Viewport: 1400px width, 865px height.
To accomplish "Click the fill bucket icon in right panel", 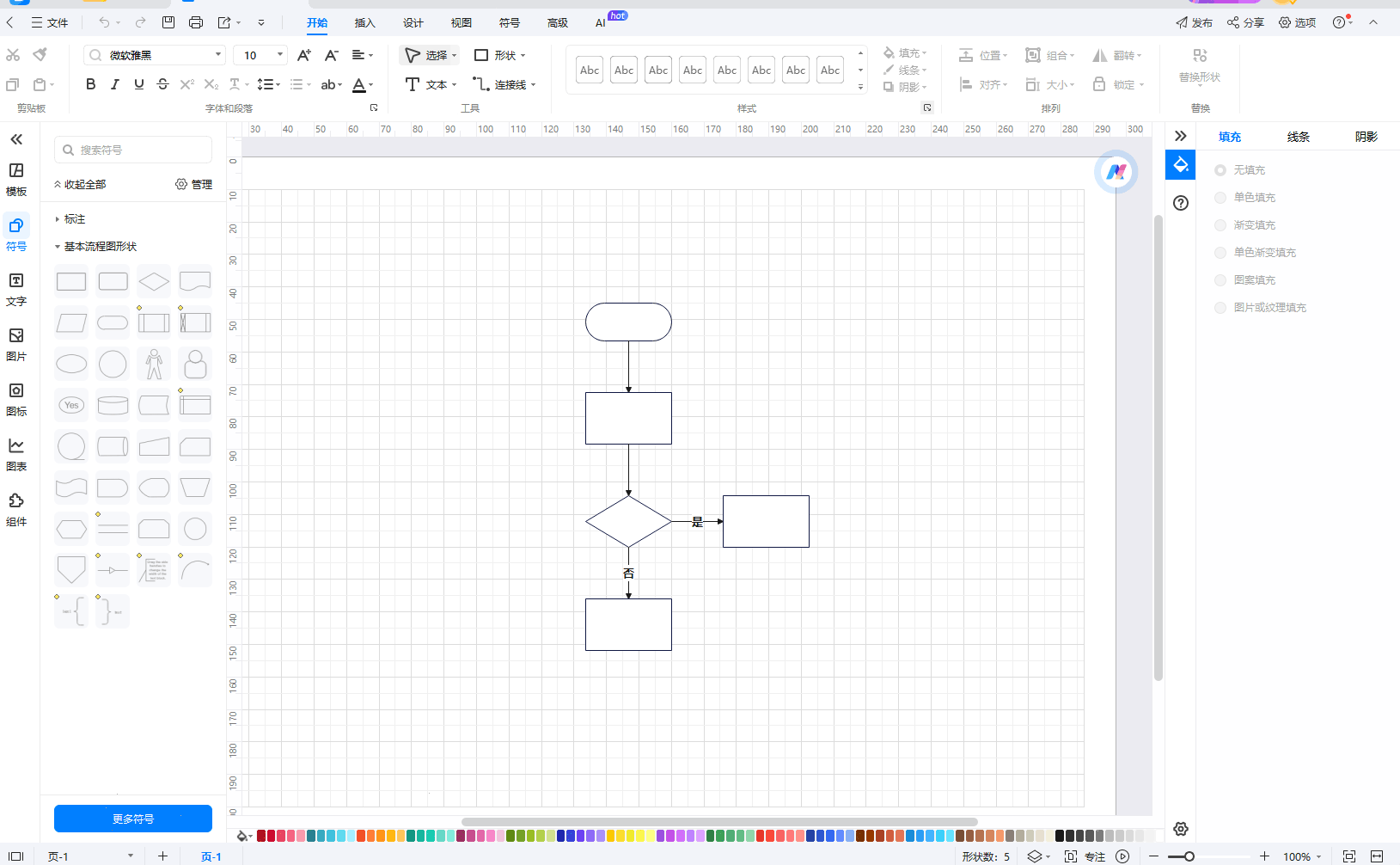I will point(1181,164).
